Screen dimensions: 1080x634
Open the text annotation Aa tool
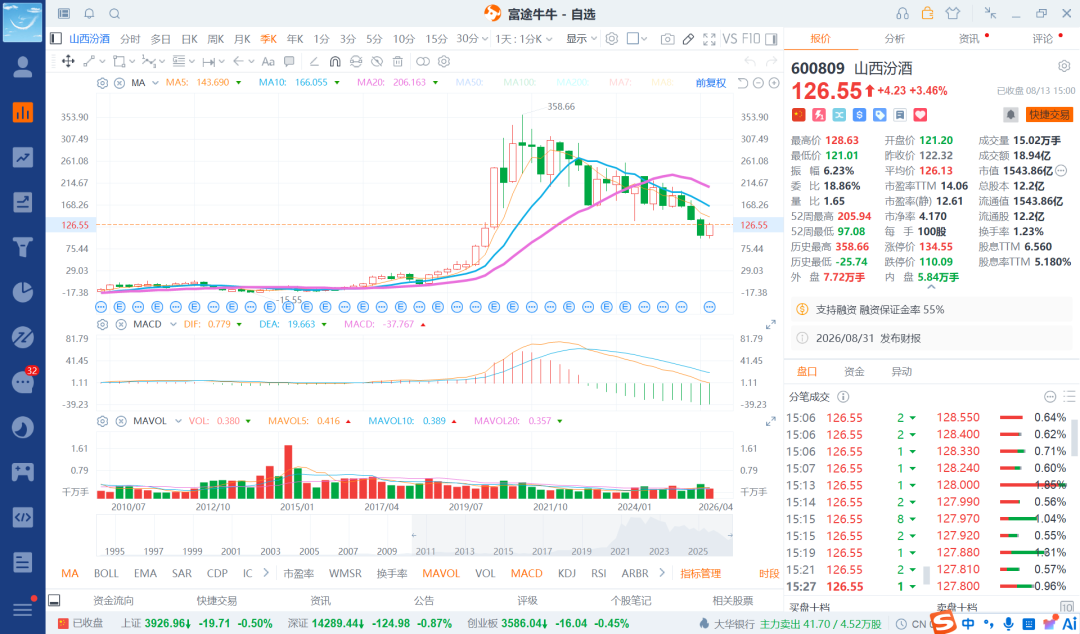coord(268,61)
